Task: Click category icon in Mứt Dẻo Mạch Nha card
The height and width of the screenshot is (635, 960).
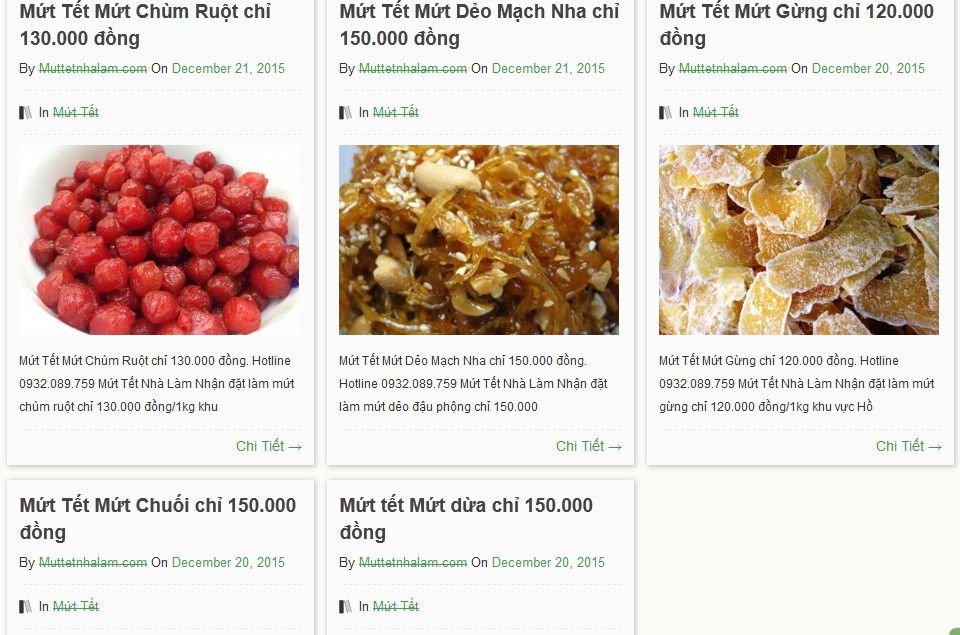Action: click(x=345, y=113)
